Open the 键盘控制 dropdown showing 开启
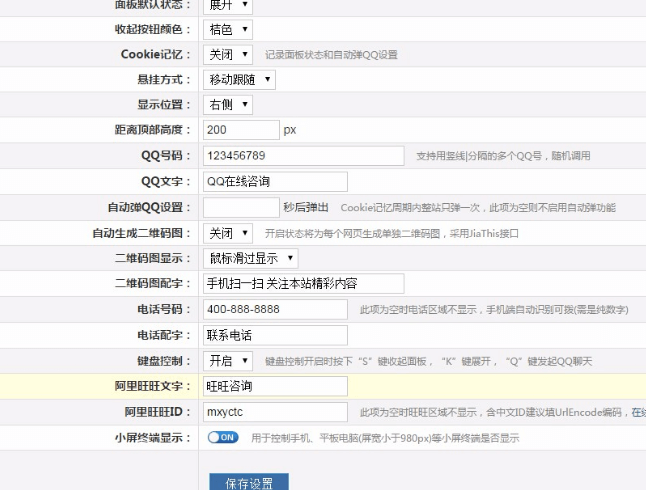 coord(227,360)
